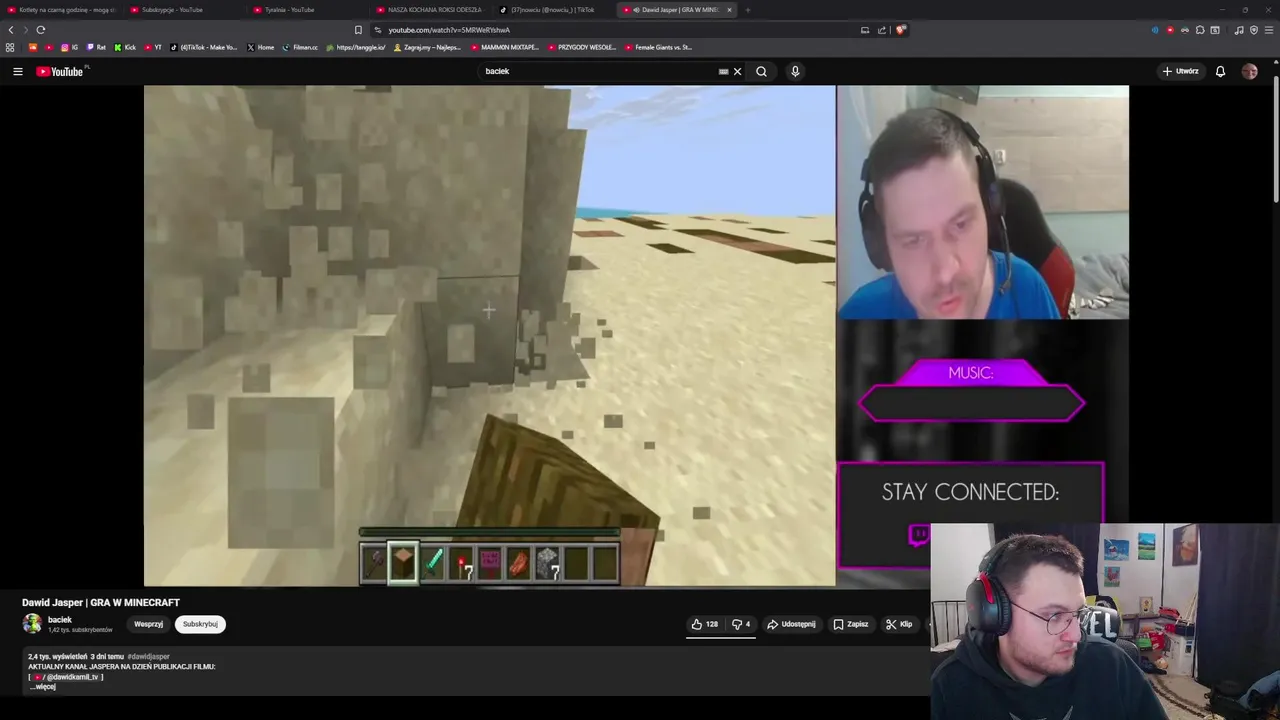Open the extensions puzzle-piece icon

click(1200, 30)
